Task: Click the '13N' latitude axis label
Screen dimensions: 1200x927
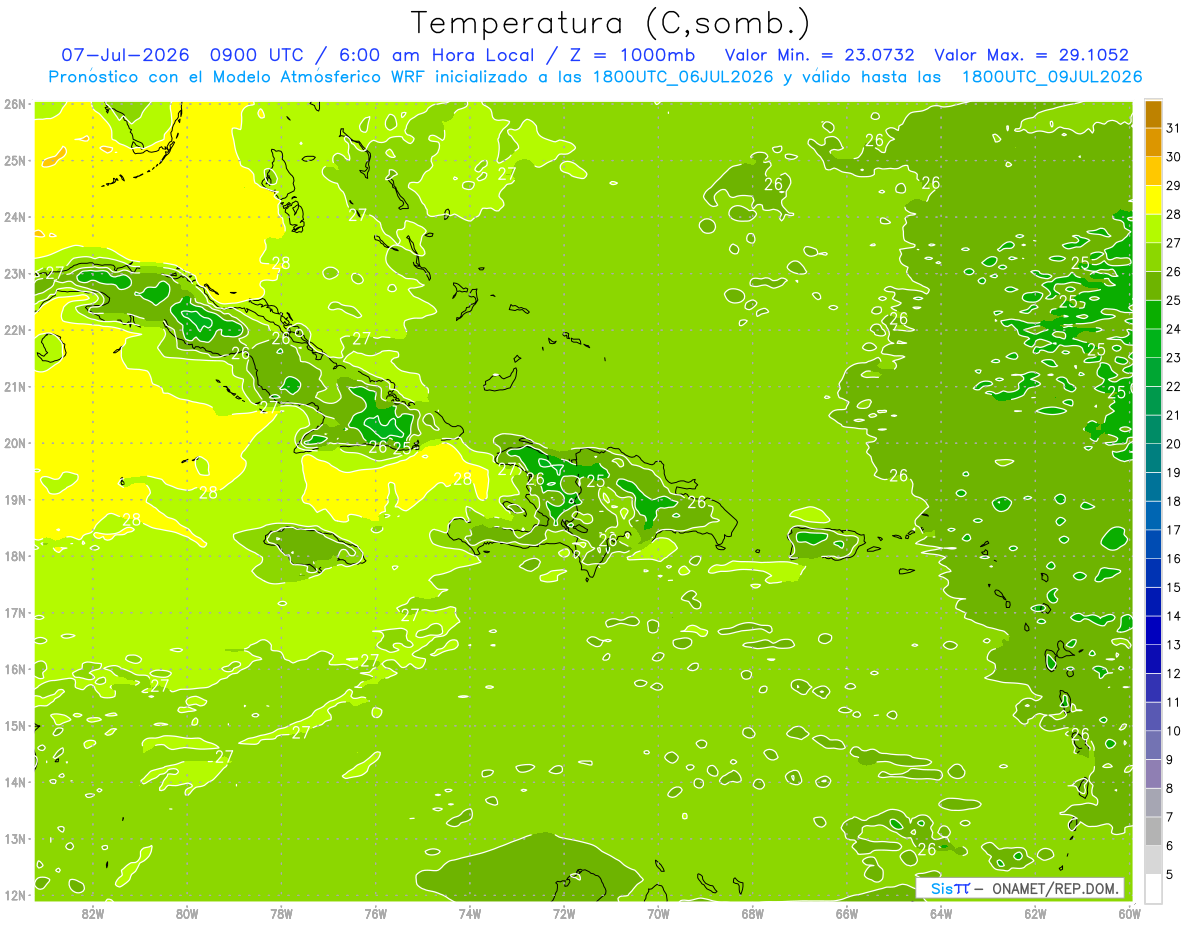Action: coord(14,839)
